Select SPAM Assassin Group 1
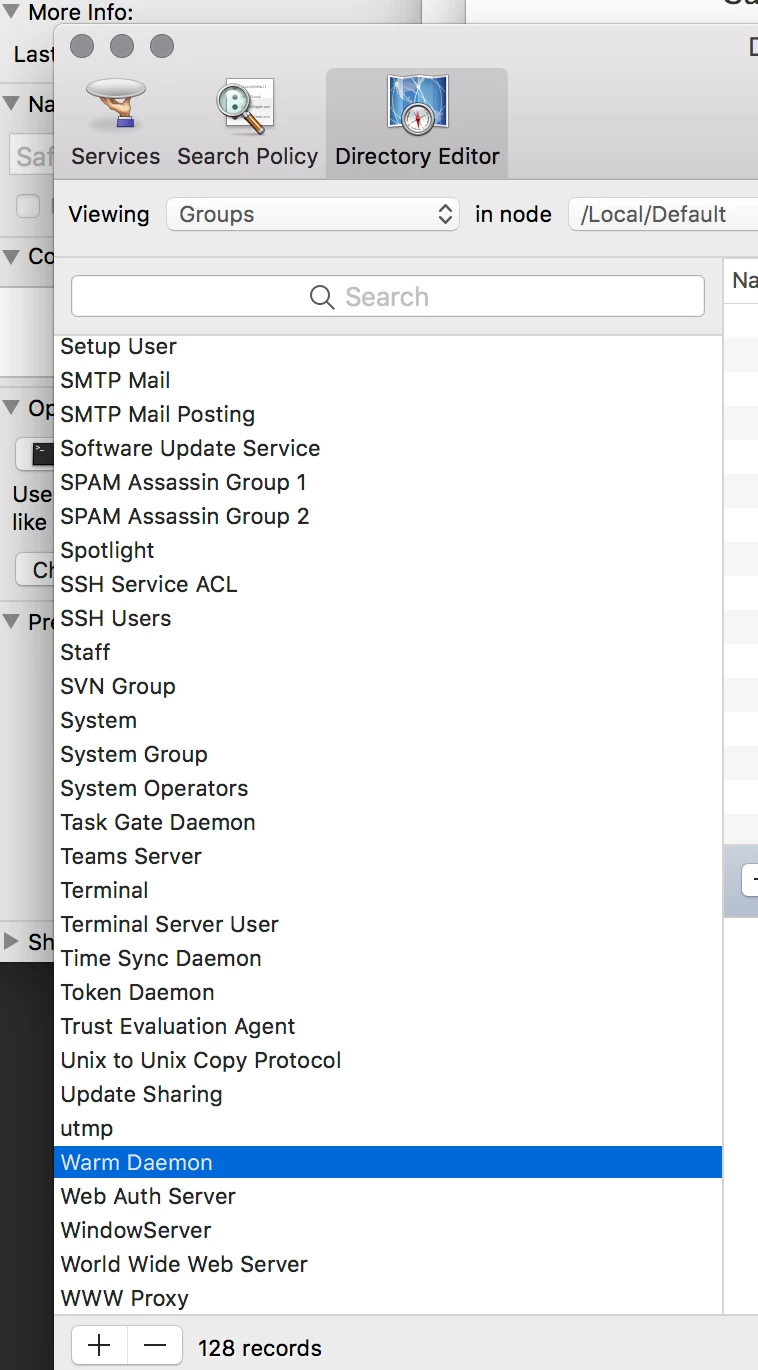Image resolution: width=758 pixels, height=1370 pixels. 388,482
